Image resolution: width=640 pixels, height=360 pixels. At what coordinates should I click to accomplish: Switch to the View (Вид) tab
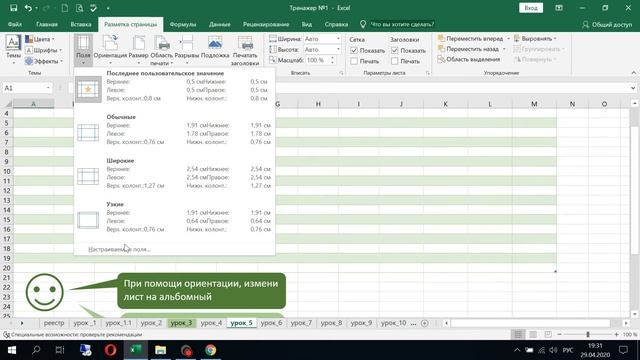click(307, 24)
